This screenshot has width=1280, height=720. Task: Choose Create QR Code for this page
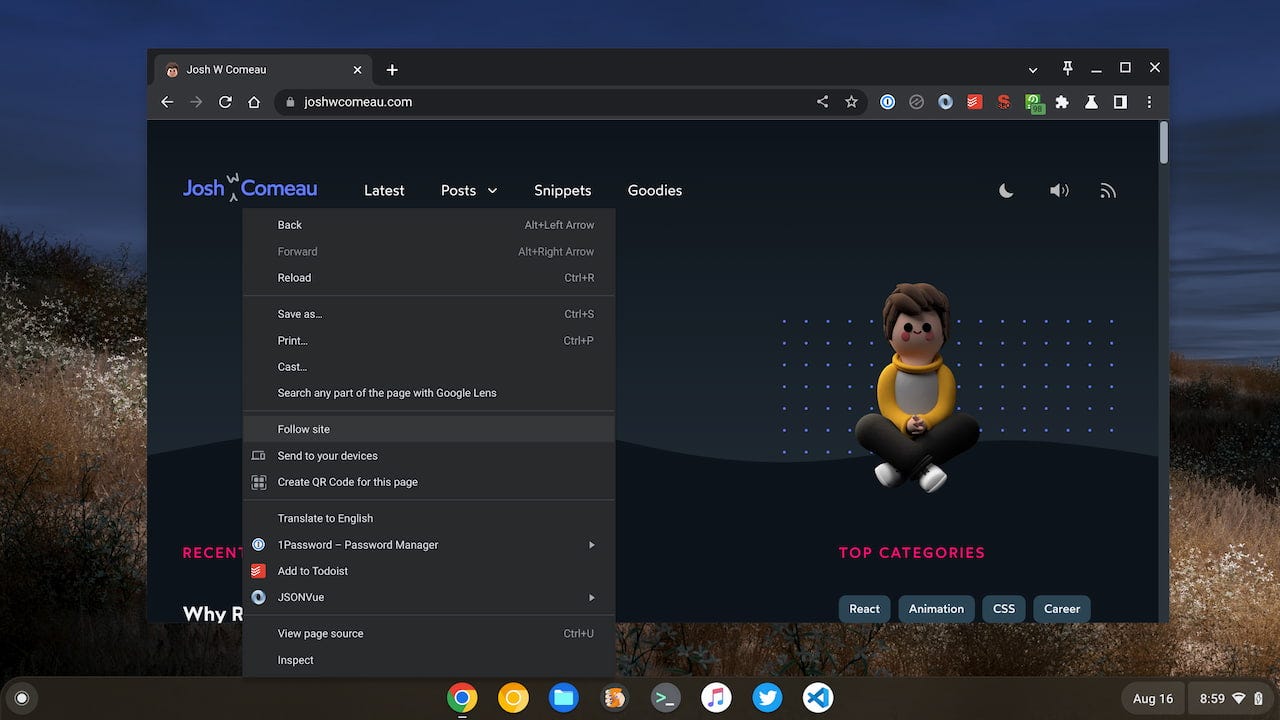pos(428,482)
